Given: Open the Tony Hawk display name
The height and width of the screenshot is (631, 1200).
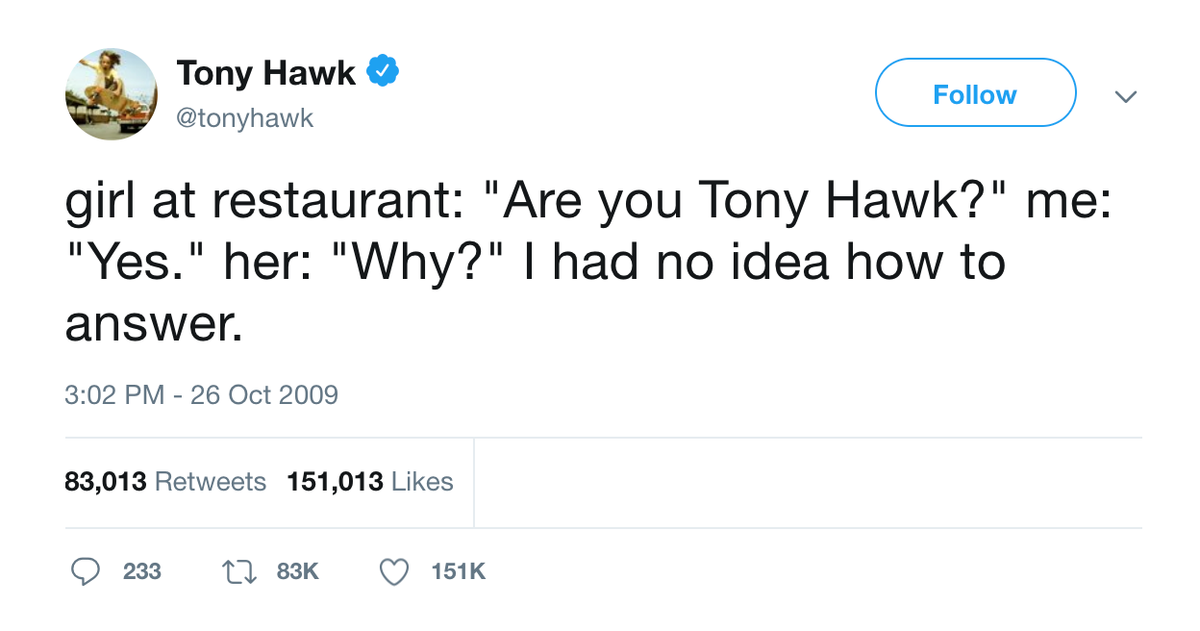Looking at the screenshot, I should pos(266,73).
